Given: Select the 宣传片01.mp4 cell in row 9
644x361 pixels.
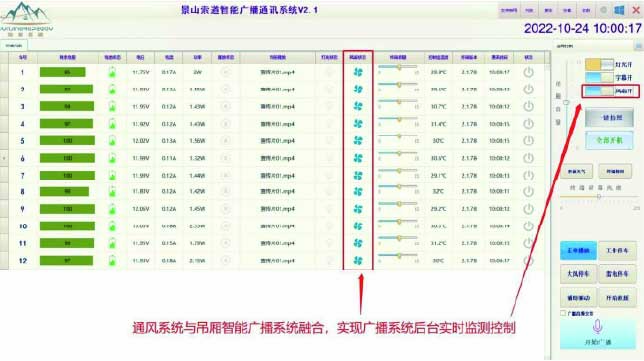Looking at the screenshot, I should tap(277, 209).
